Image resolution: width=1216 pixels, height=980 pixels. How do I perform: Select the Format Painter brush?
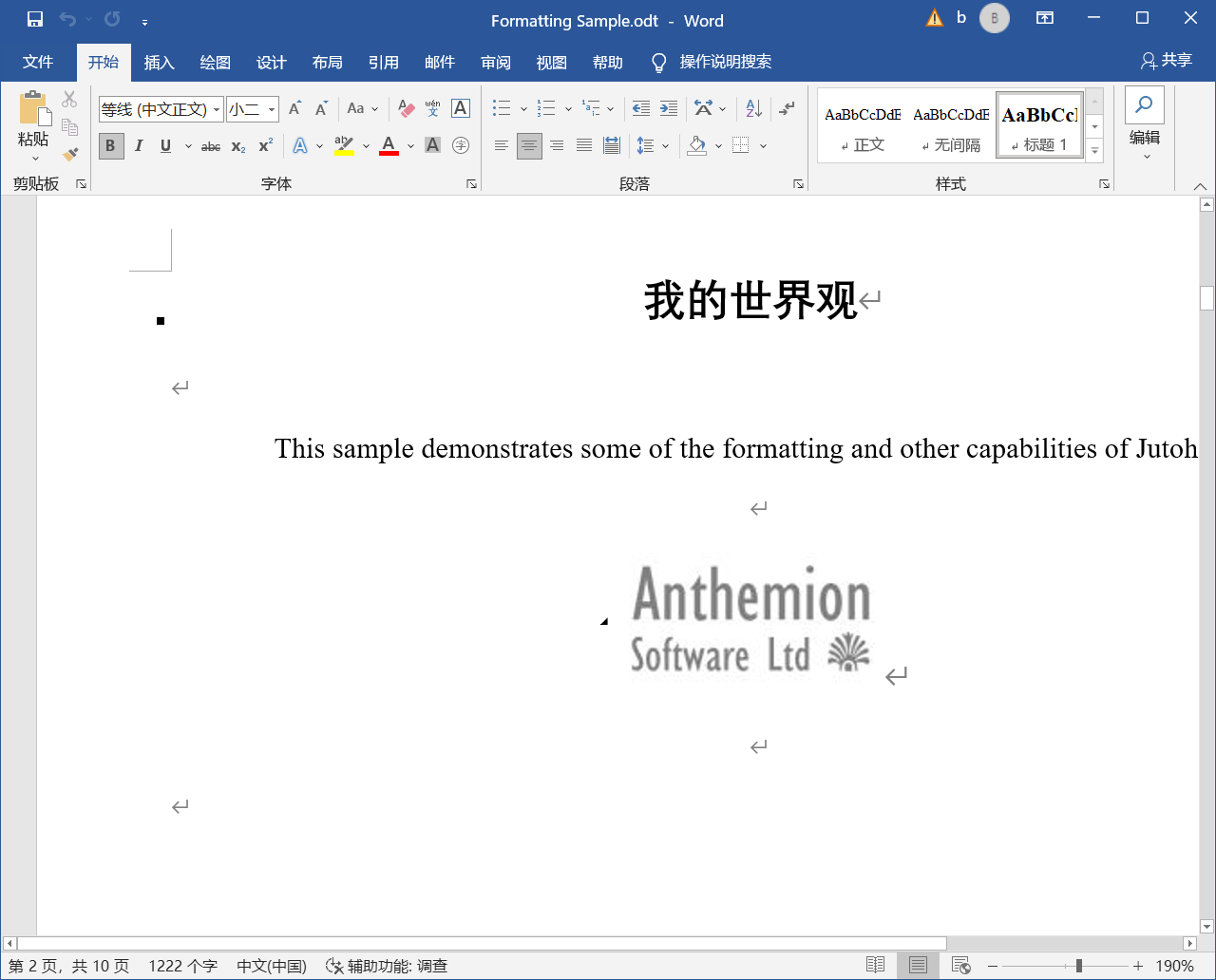69,153
